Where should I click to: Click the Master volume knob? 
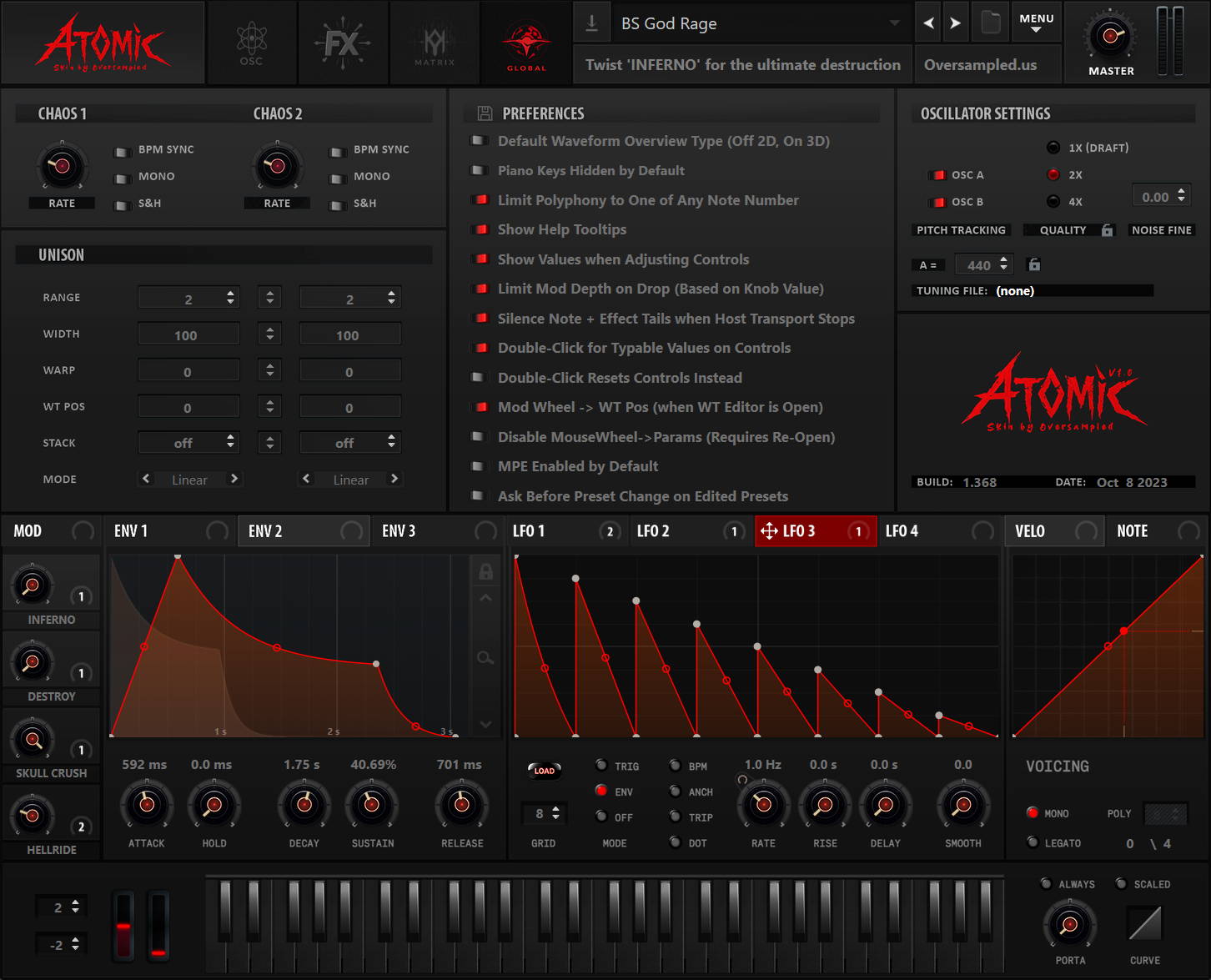pos(1110,36)
